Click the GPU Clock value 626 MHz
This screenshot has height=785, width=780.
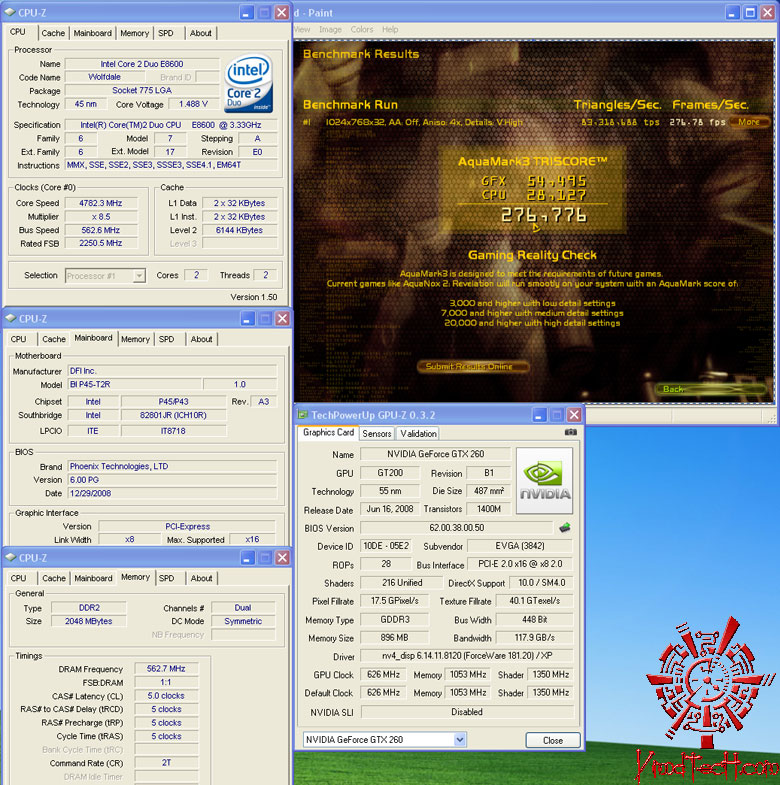point(383,674)
